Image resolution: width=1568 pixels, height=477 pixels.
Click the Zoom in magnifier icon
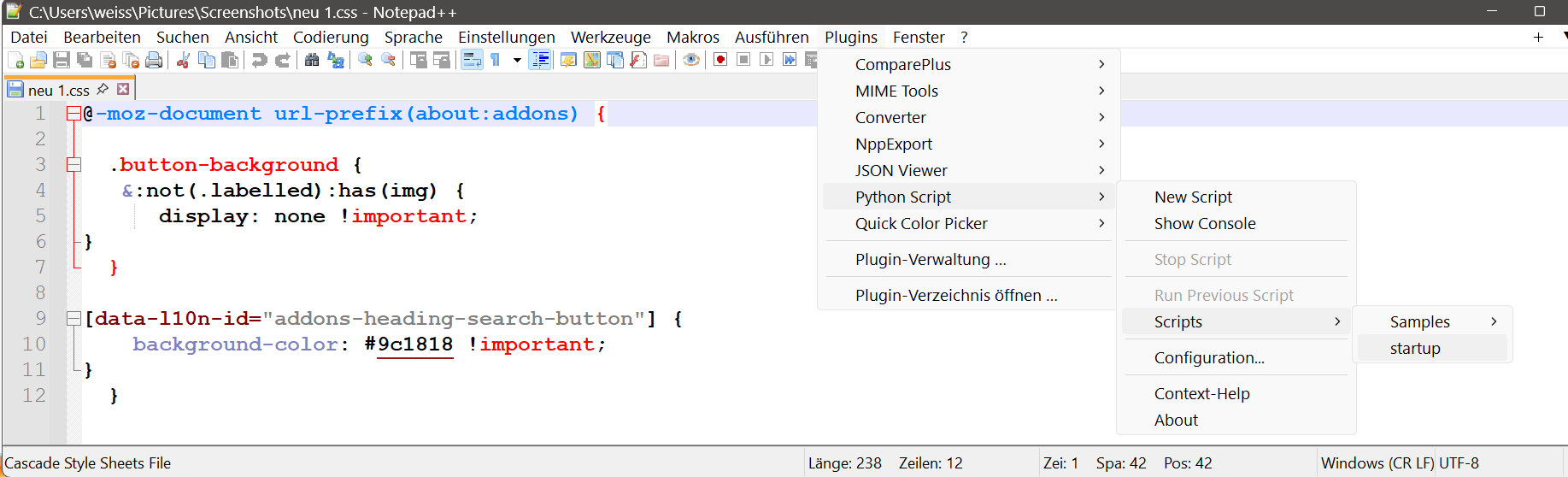365,60
